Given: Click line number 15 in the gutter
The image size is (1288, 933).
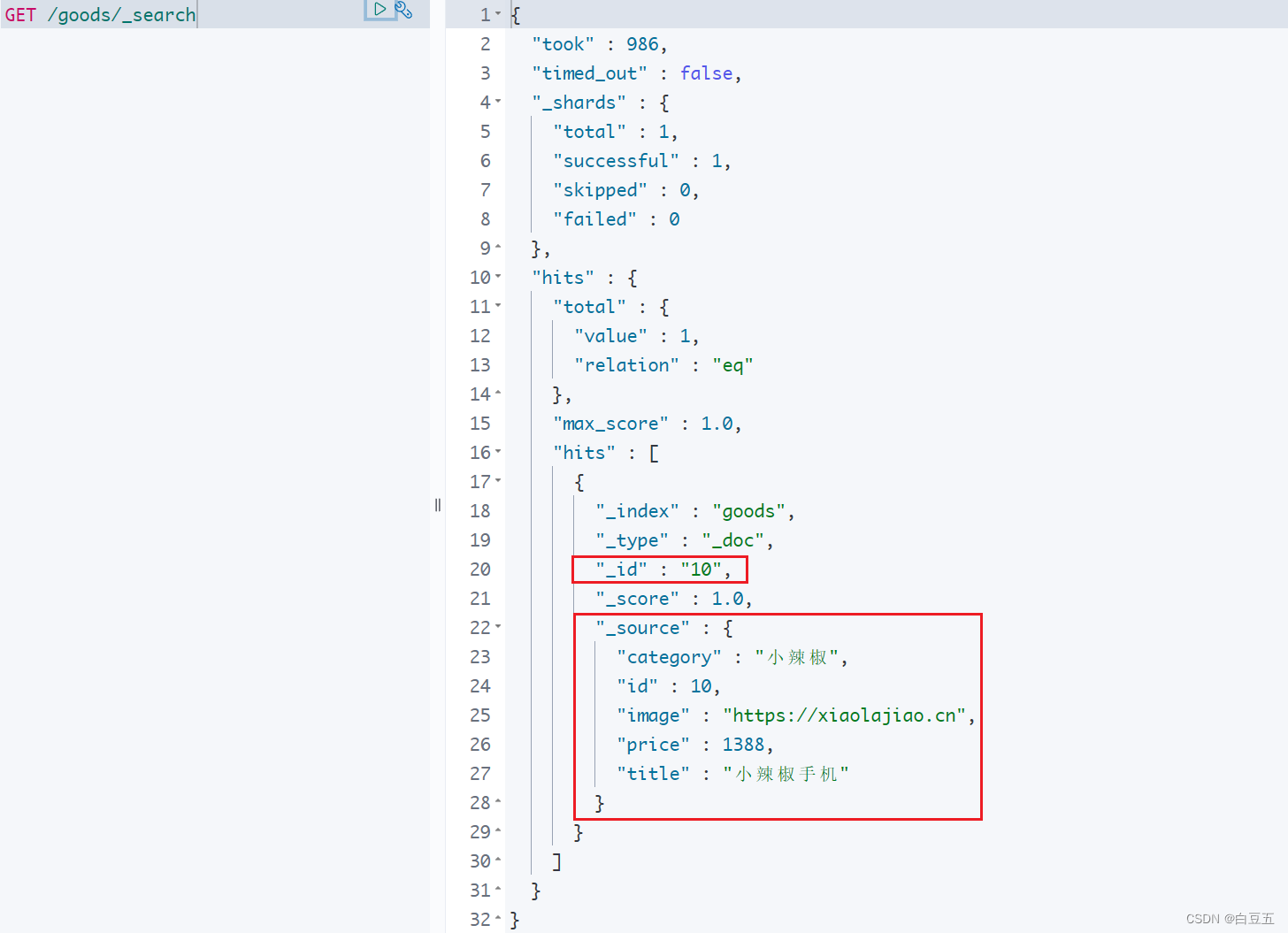Looking at the screenshot, I should pyautogui.click(x=479, y=424).
